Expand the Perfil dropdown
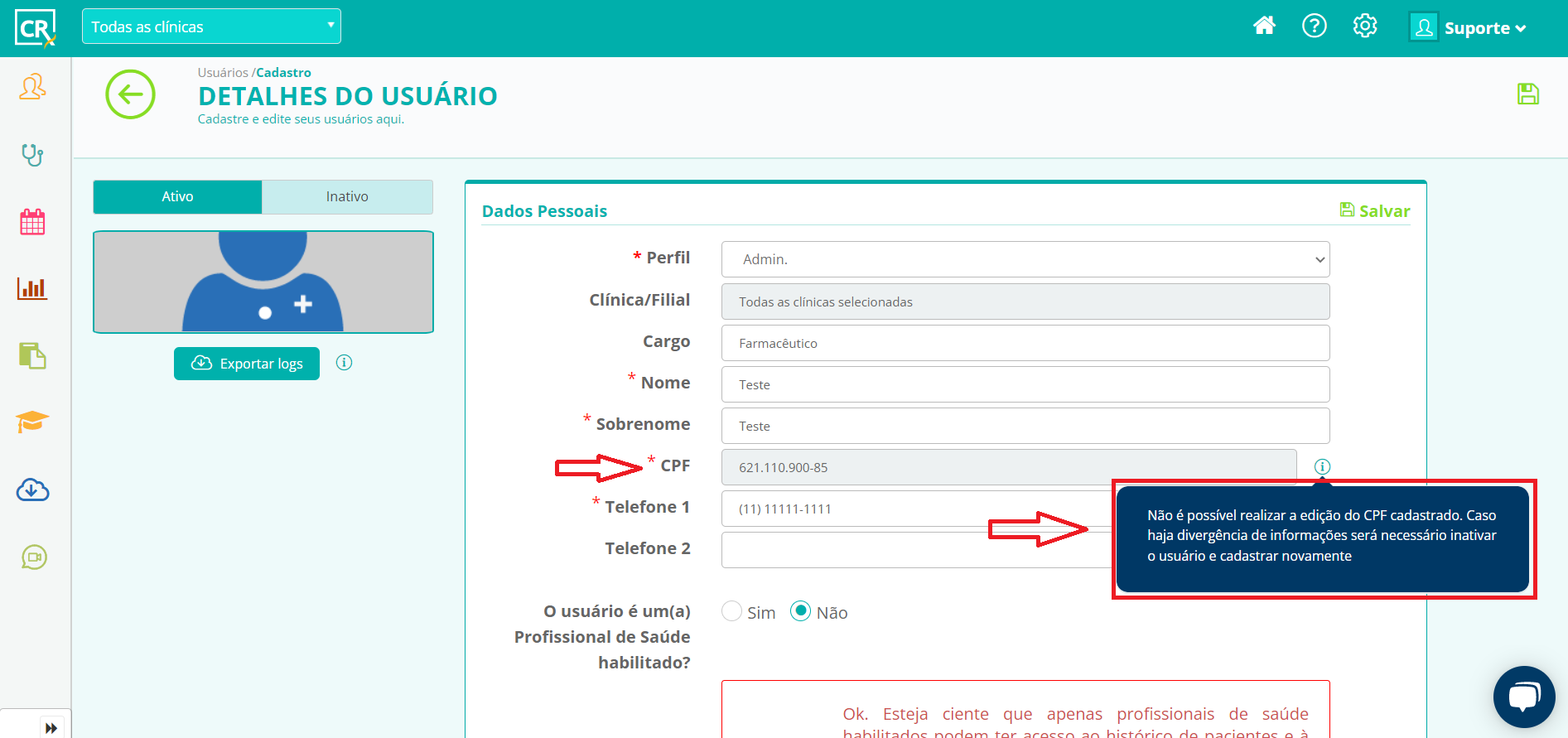 click(x=1025, y=259)
